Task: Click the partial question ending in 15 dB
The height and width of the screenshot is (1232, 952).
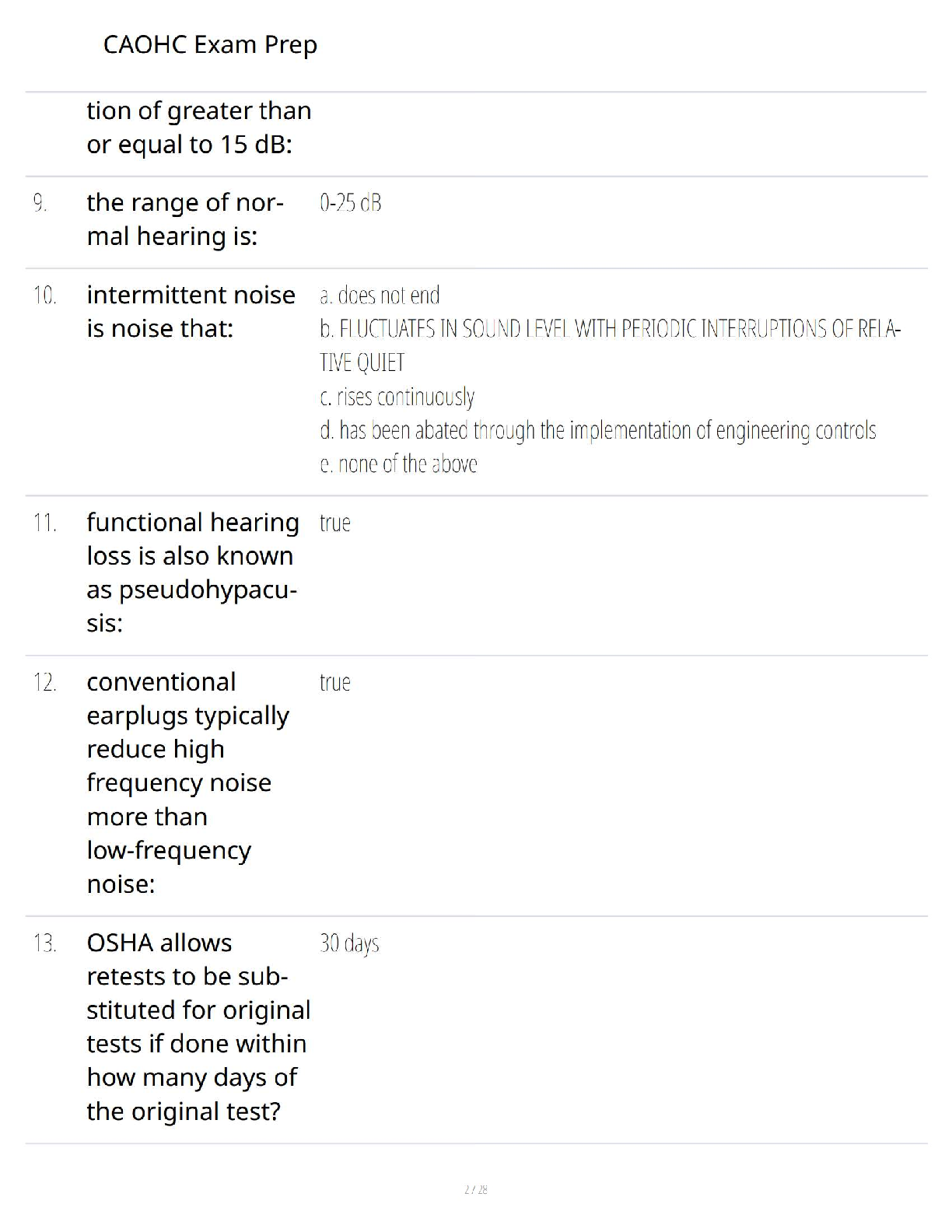Action: pos(199,128)
